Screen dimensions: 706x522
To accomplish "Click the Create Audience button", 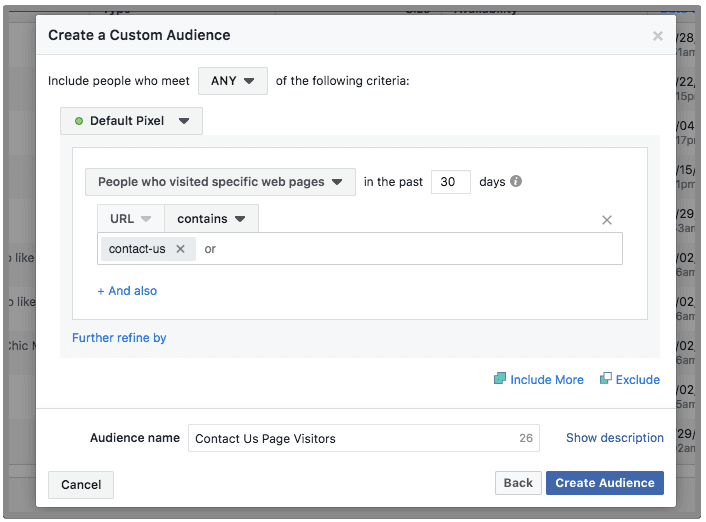I will [x=605, y=483].
